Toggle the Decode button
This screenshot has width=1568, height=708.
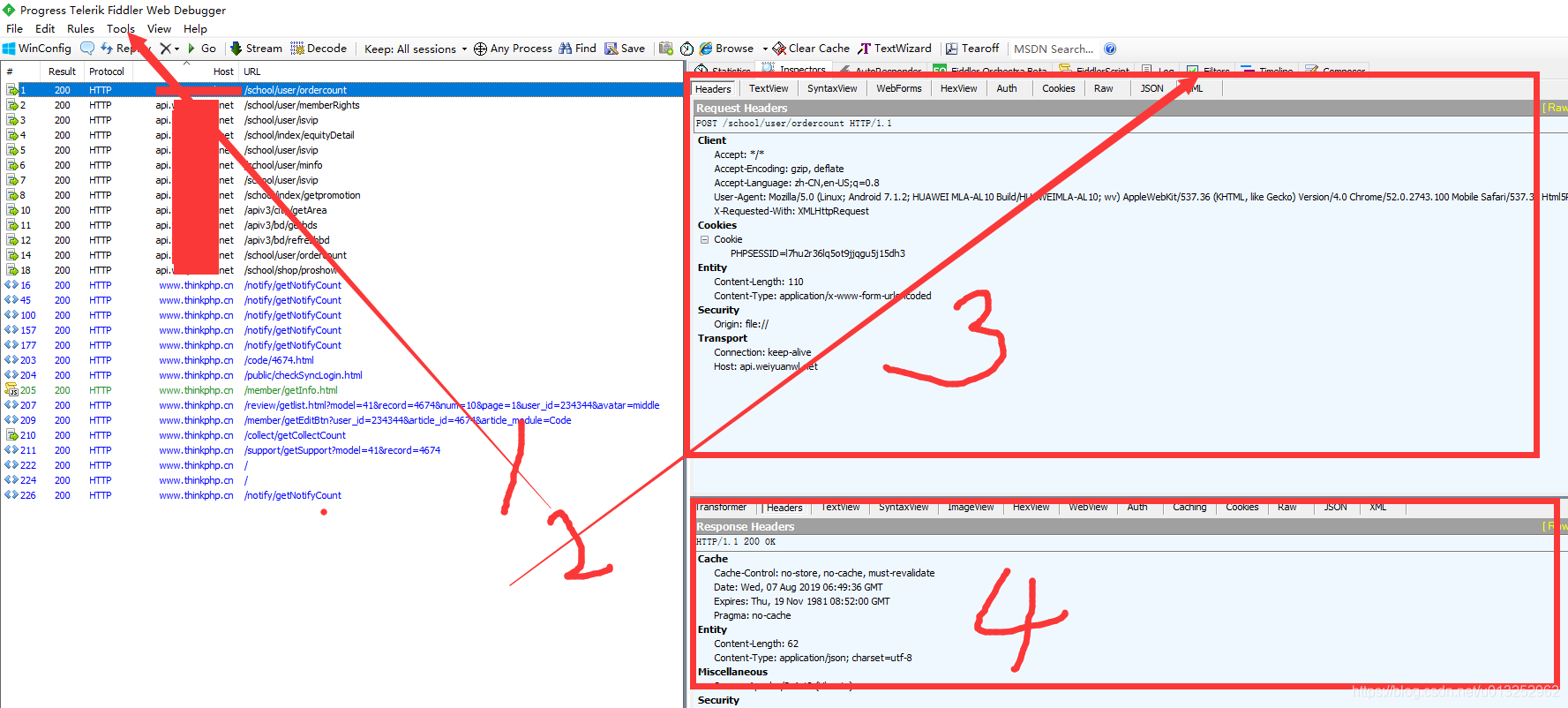tap(319, 49)
